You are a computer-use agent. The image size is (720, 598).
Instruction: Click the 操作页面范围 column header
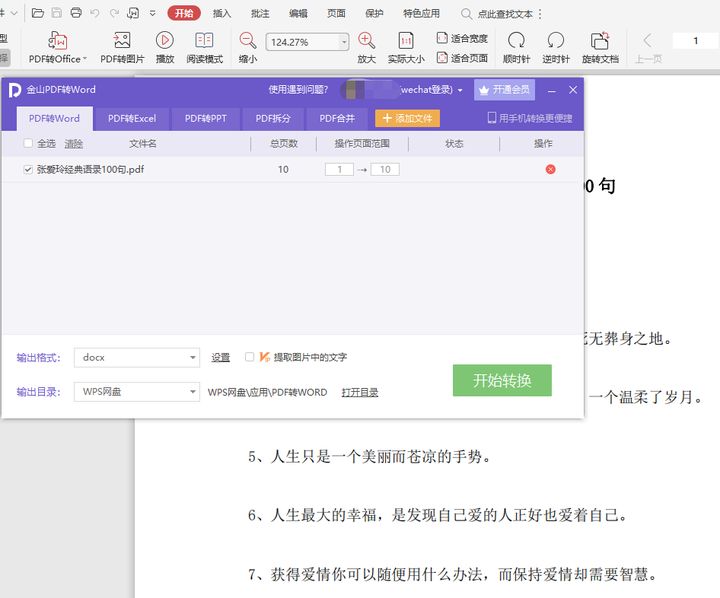point(362,144)
